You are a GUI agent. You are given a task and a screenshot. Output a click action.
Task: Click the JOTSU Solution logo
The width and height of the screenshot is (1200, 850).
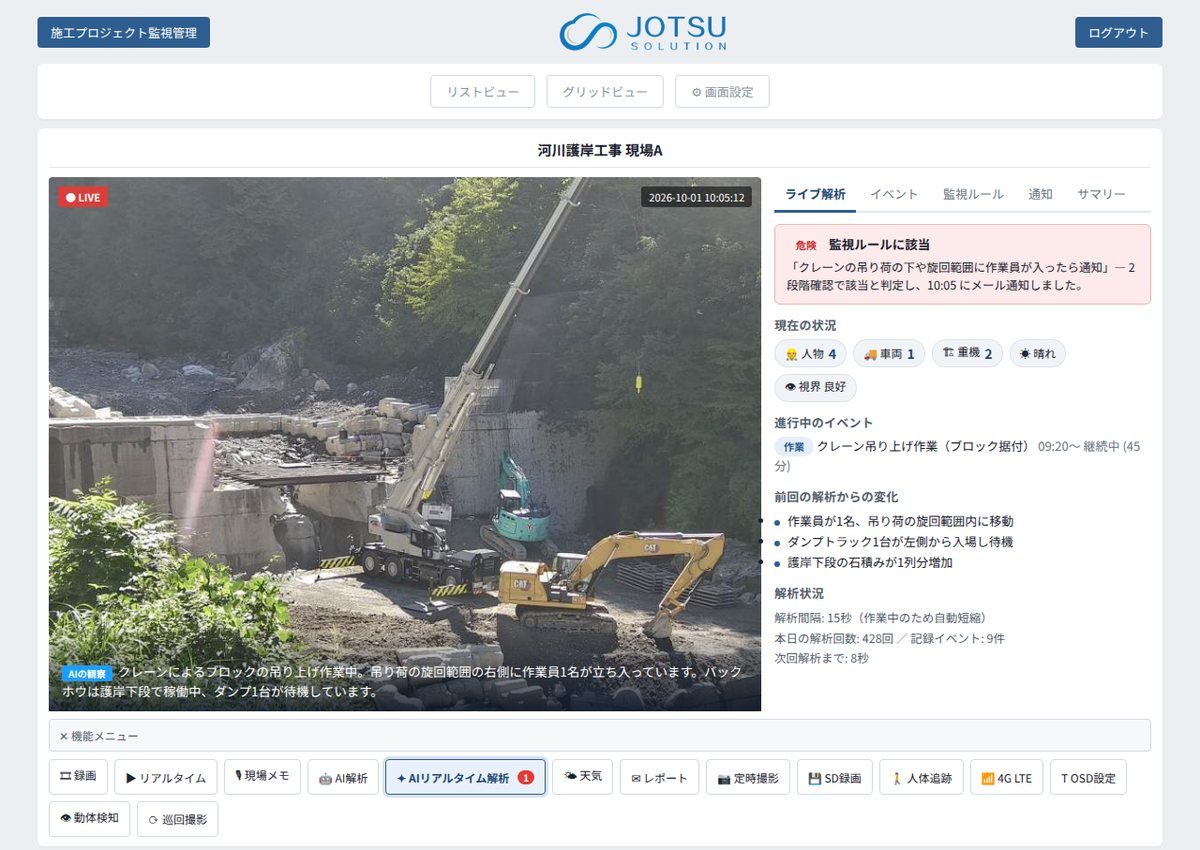click(x=643, y=32)
